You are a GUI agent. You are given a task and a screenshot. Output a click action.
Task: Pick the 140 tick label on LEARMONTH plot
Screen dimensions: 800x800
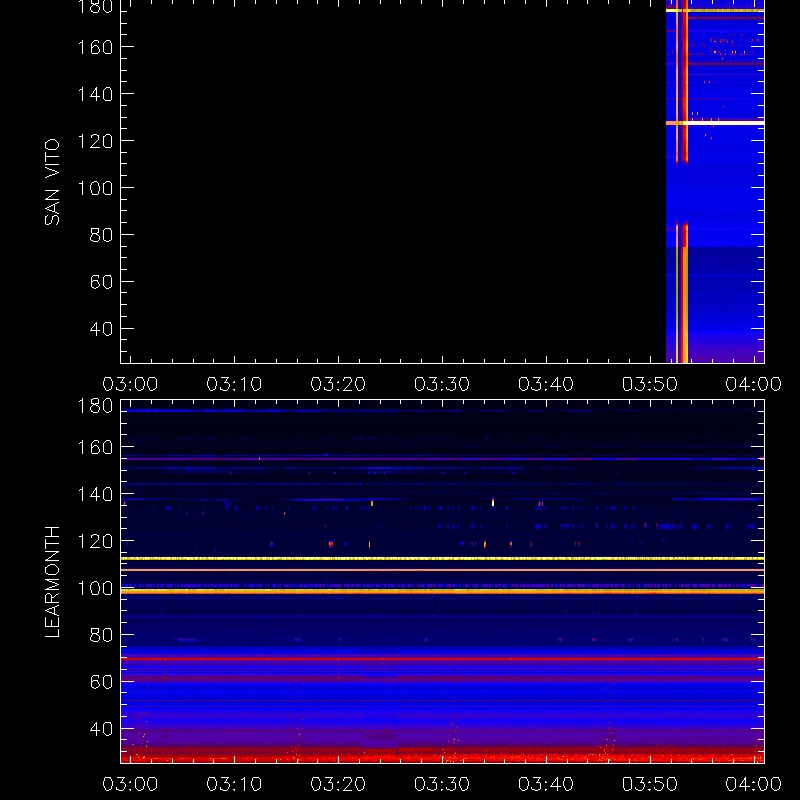tap(95, 494)
